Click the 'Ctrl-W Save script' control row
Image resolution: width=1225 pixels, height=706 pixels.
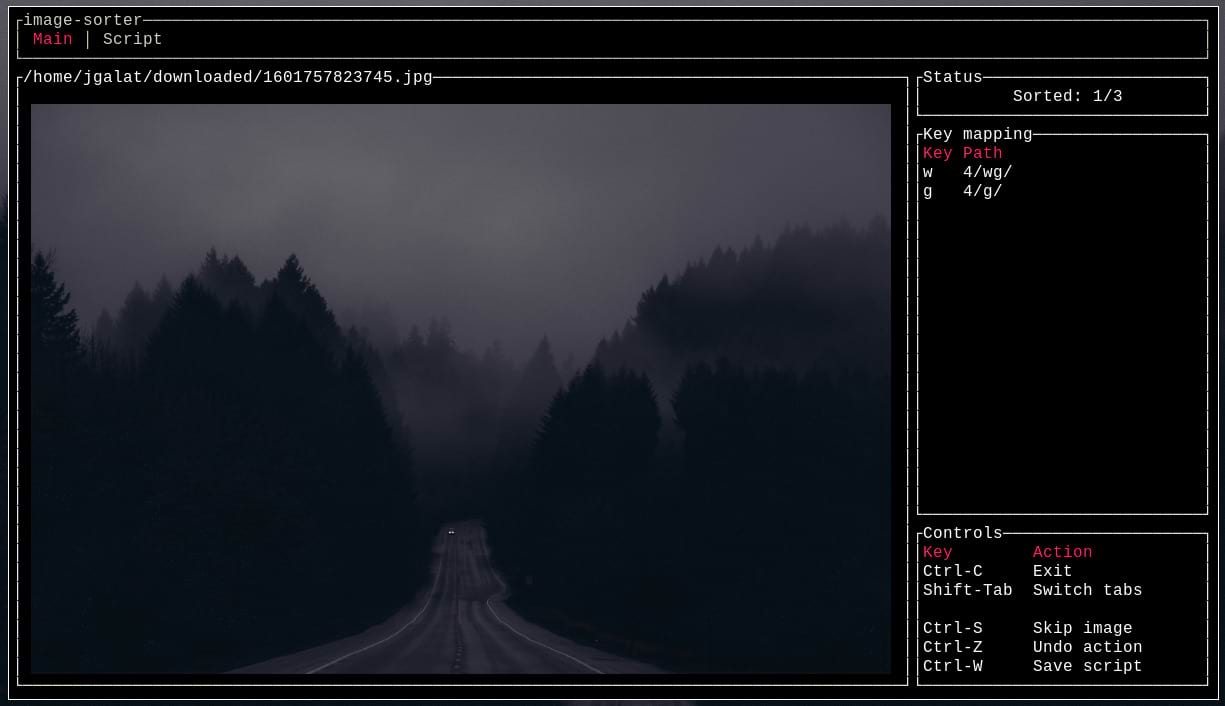[x=1063, y=666]
